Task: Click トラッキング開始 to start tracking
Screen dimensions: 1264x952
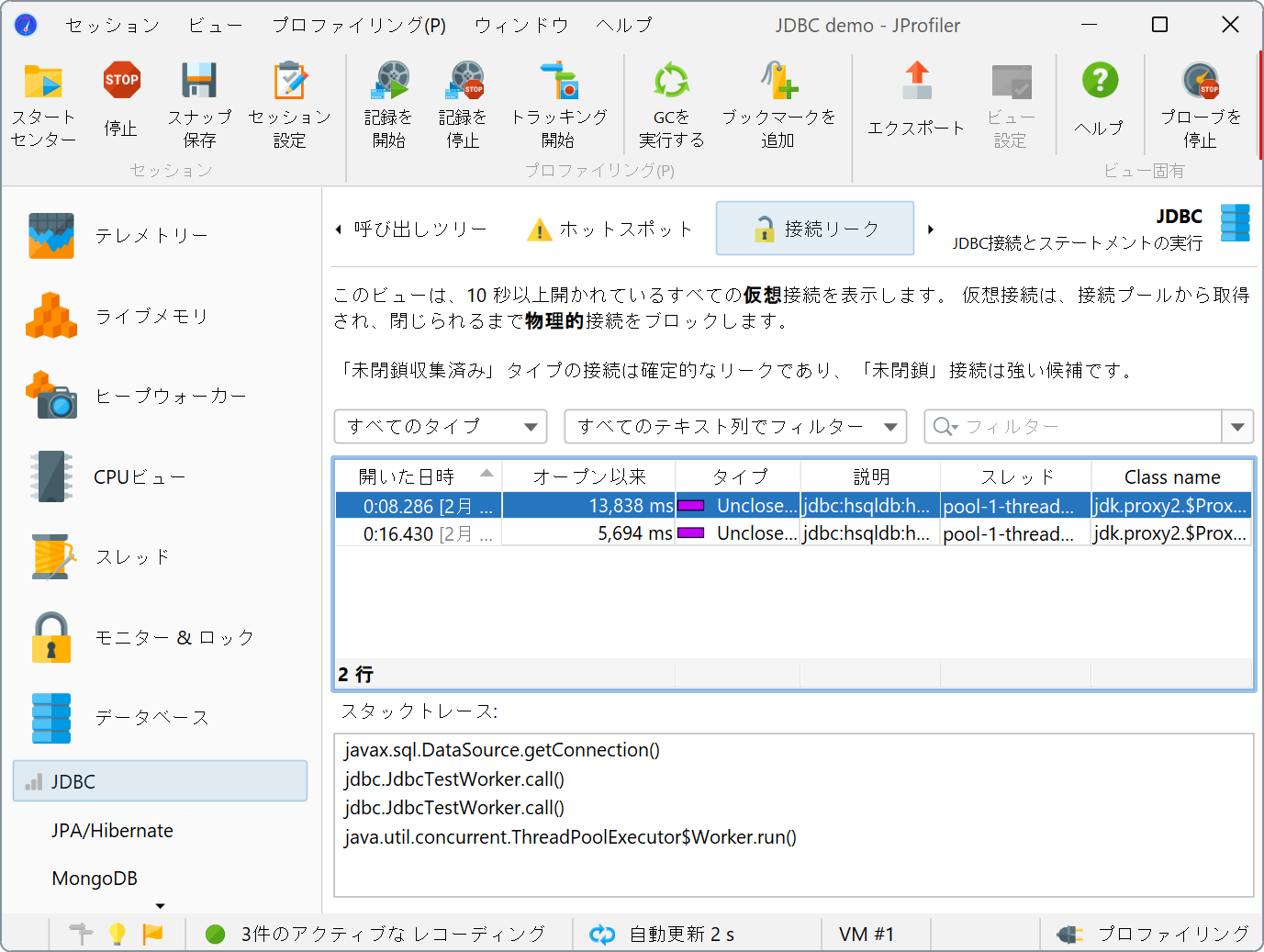Action: 558,106
